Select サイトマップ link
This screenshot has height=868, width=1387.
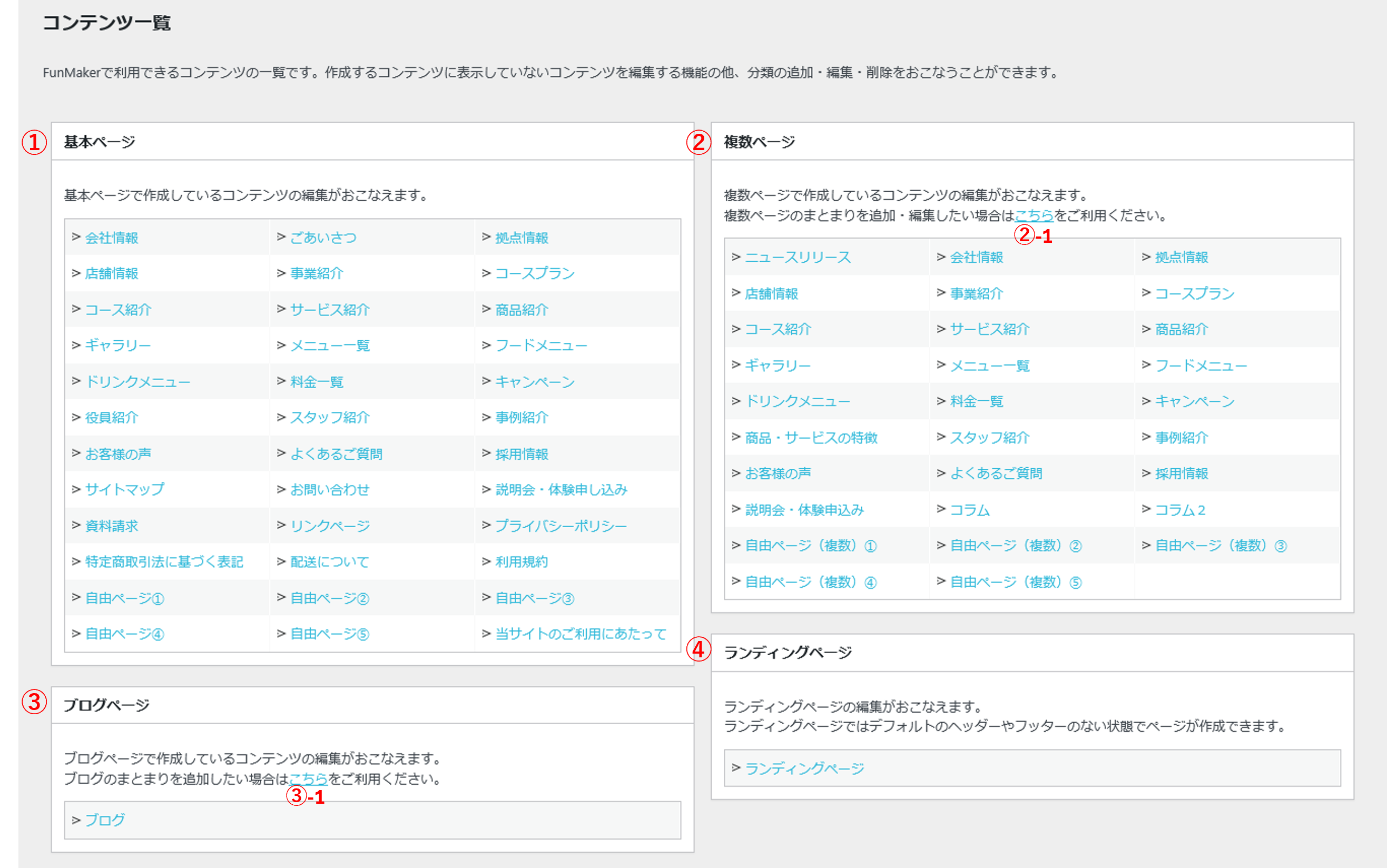click(124, 490)
